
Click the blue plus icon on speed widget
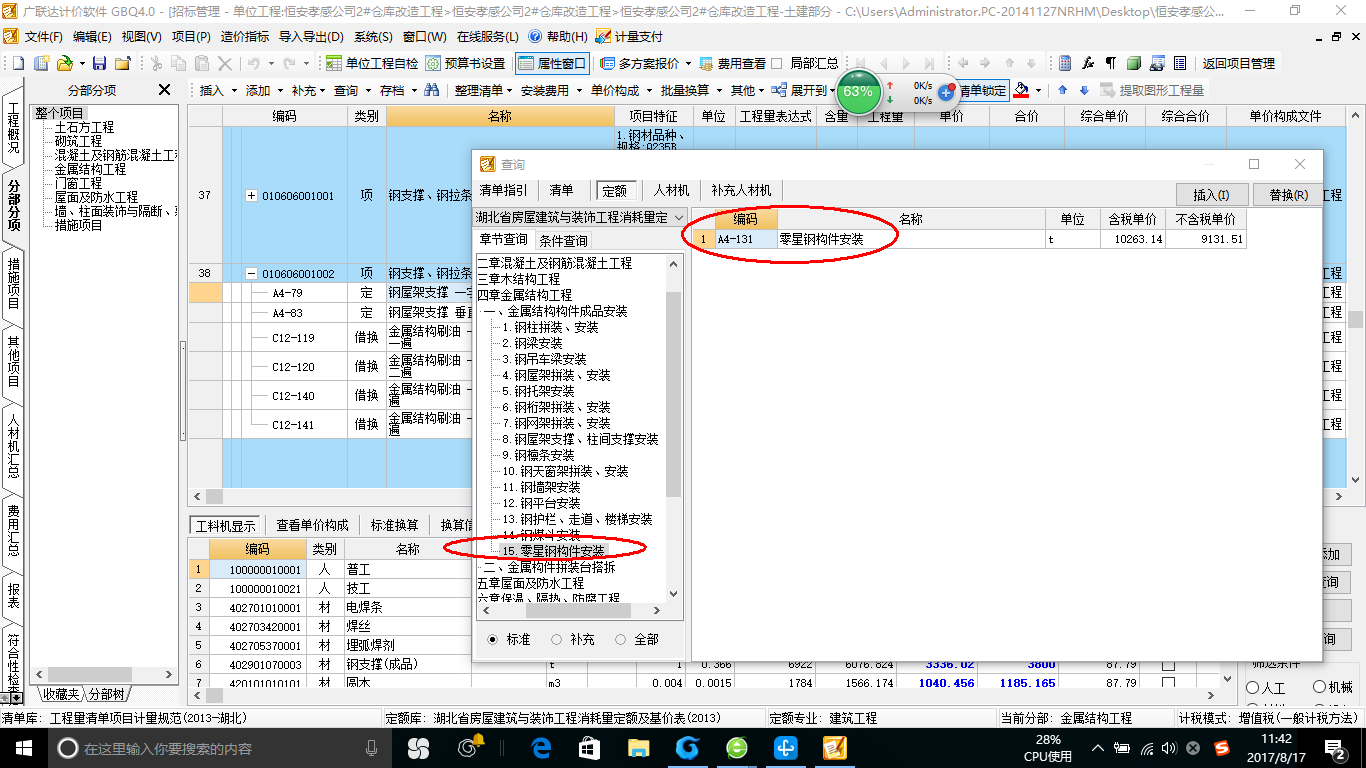tap(945, 91)
